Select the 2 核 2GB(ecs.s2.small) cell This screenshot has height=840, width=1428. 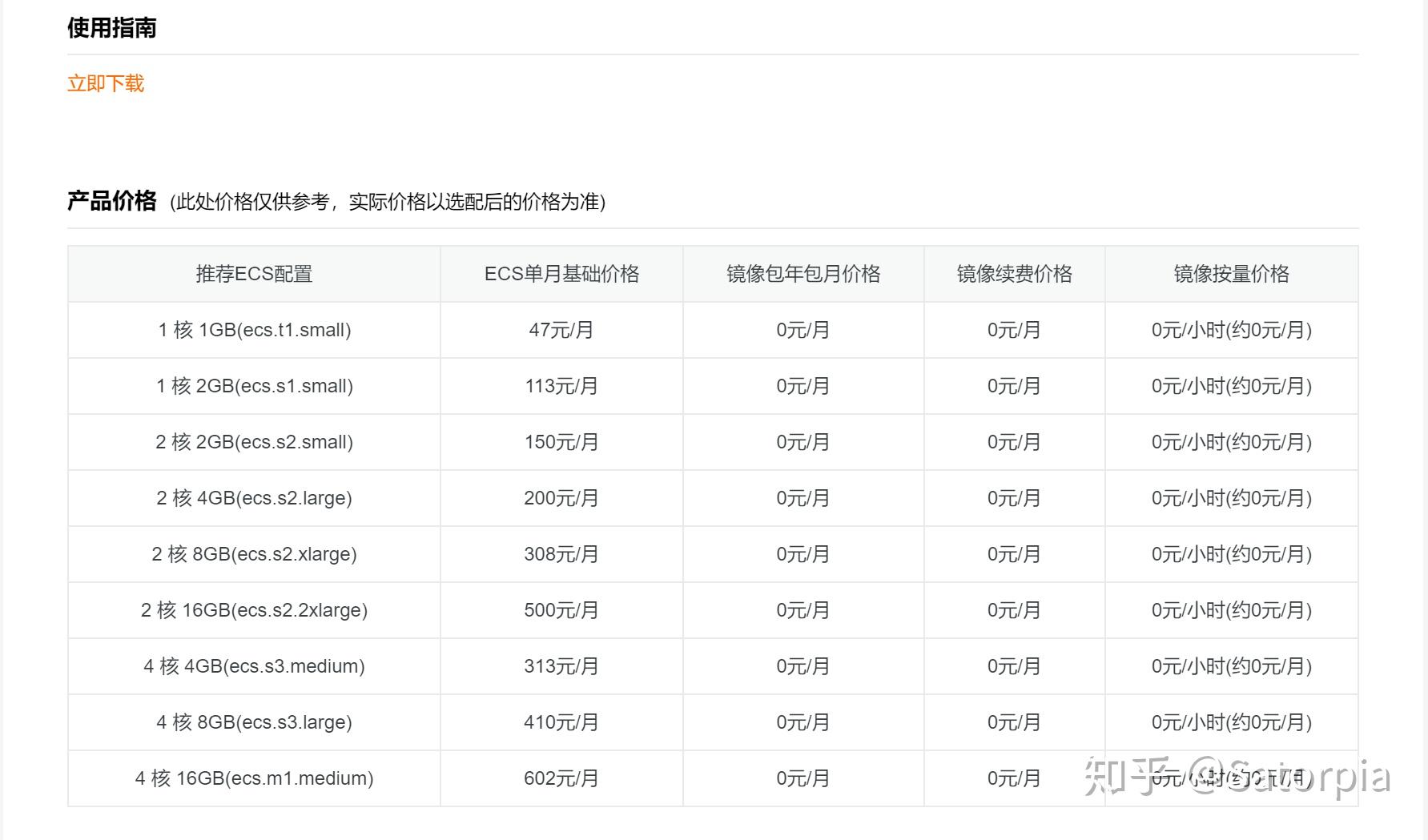click(x=254, y=442)
